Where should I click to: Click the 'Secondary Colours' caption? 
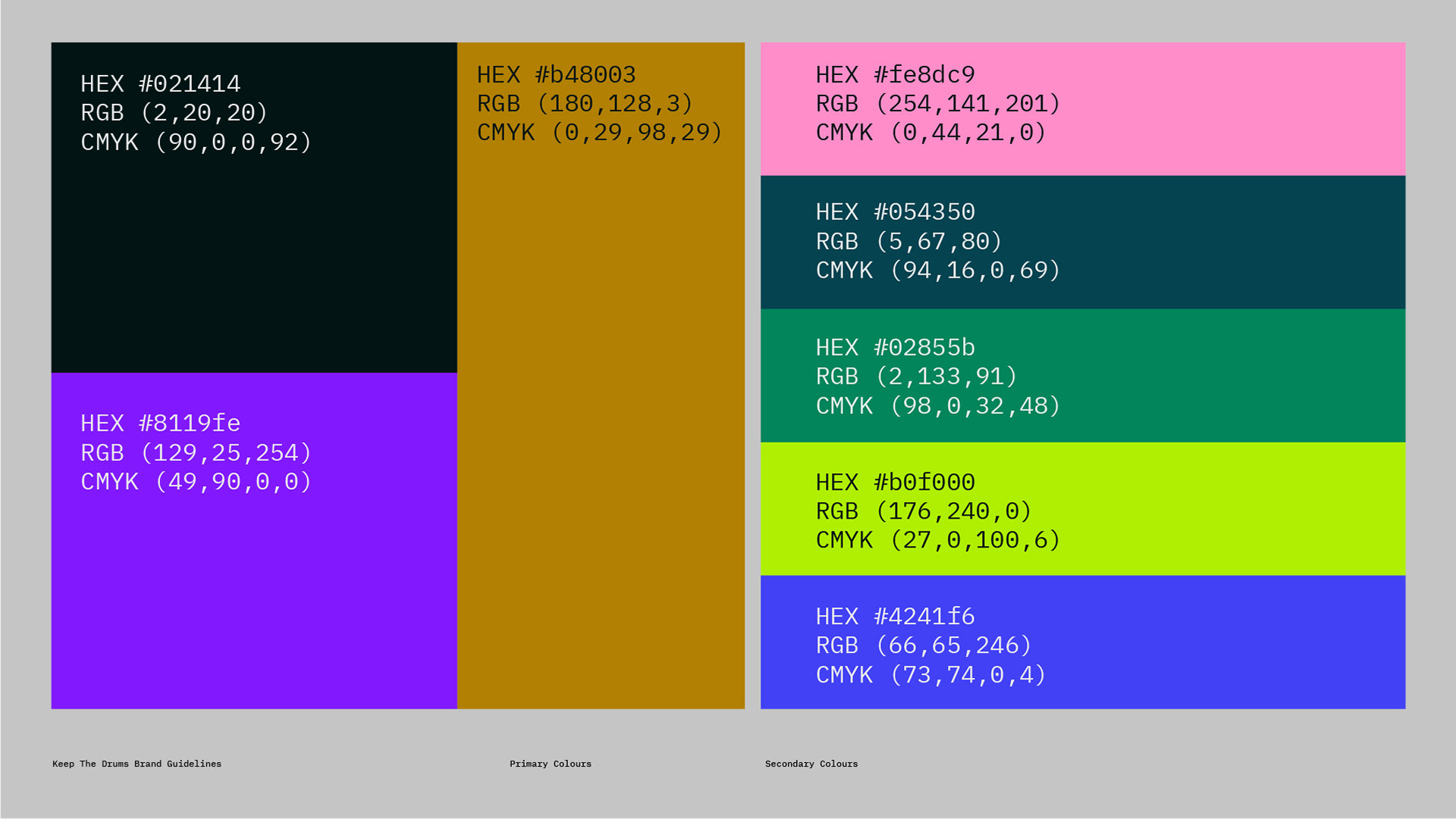(811, 764)
